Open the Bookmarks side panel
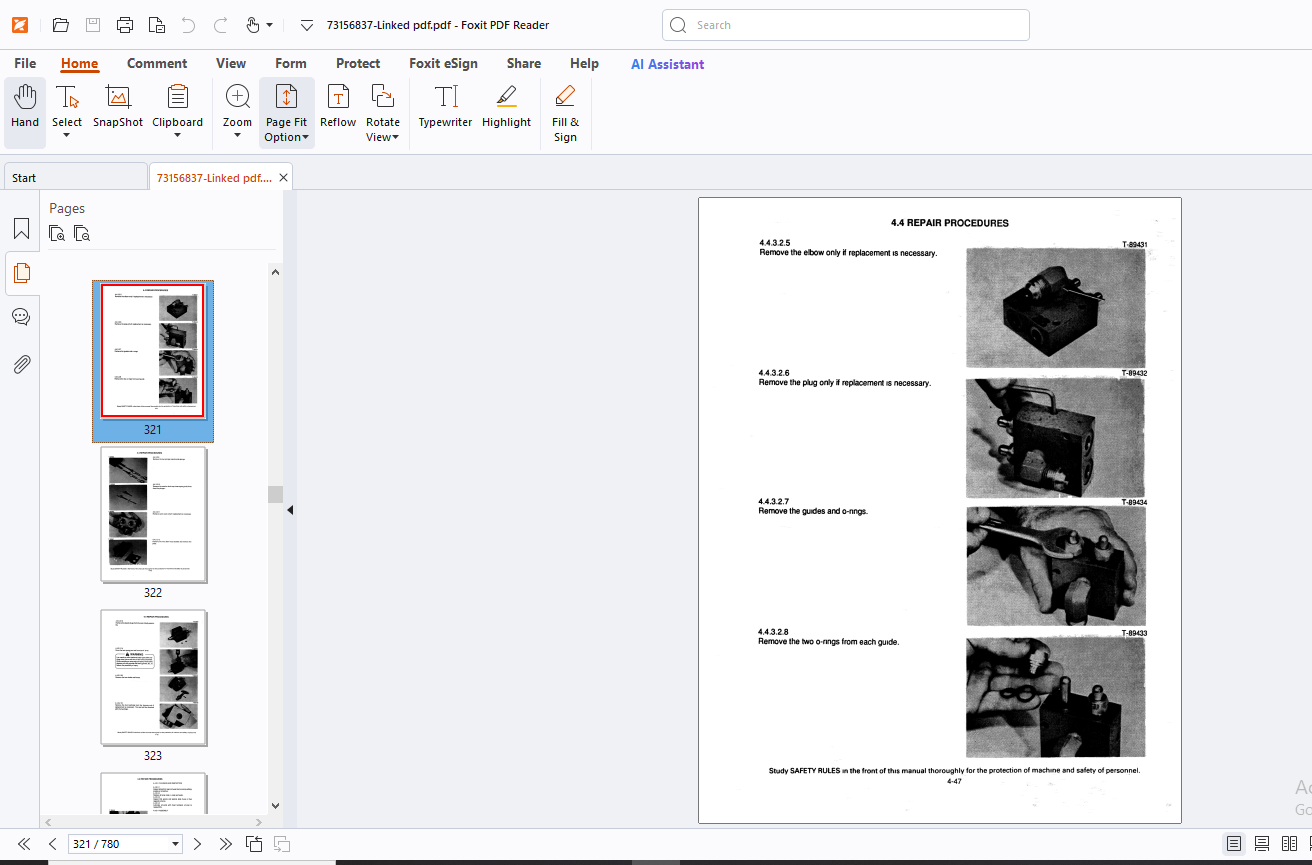 click(21, 229)
